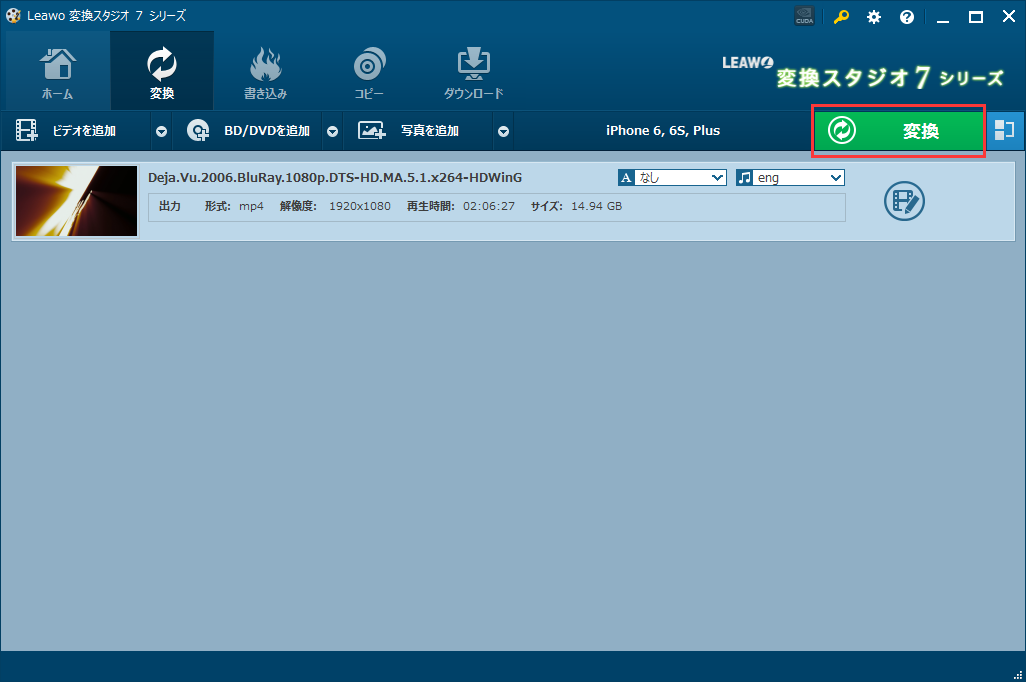Expand the BD/DVDを追加 dropdown arrow
Screen dimensions: 1026x682
[332, 131]
